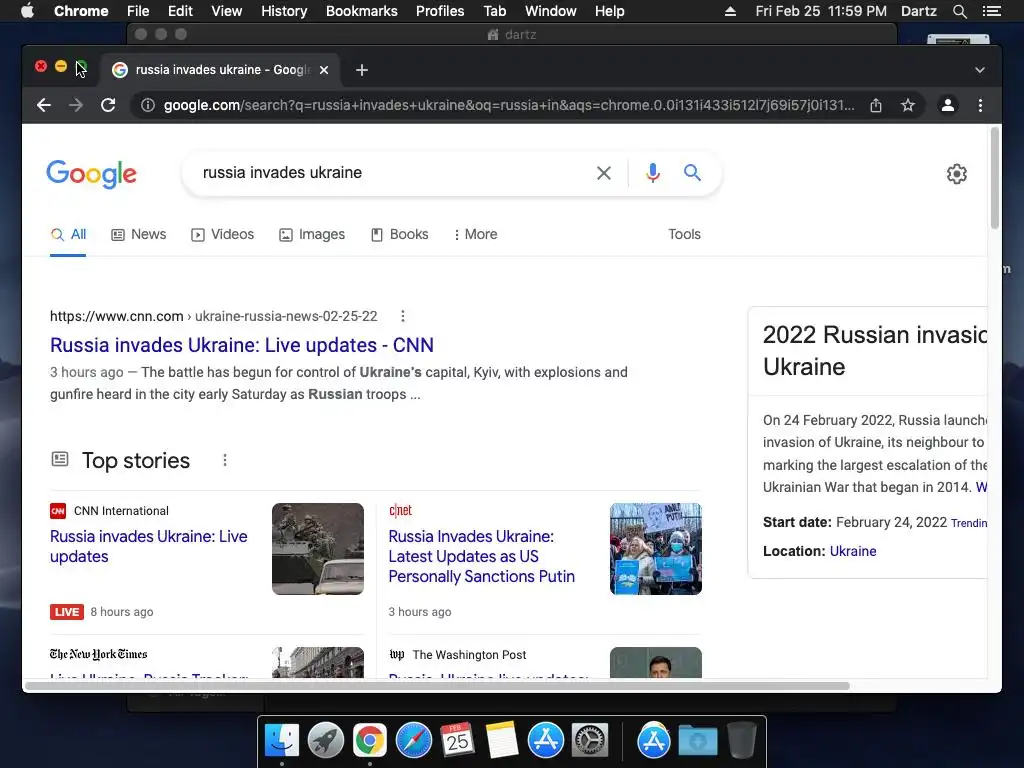Start voice search with the microphone
This screenshot has height=768, width=1024.
(x=652, y=173)
